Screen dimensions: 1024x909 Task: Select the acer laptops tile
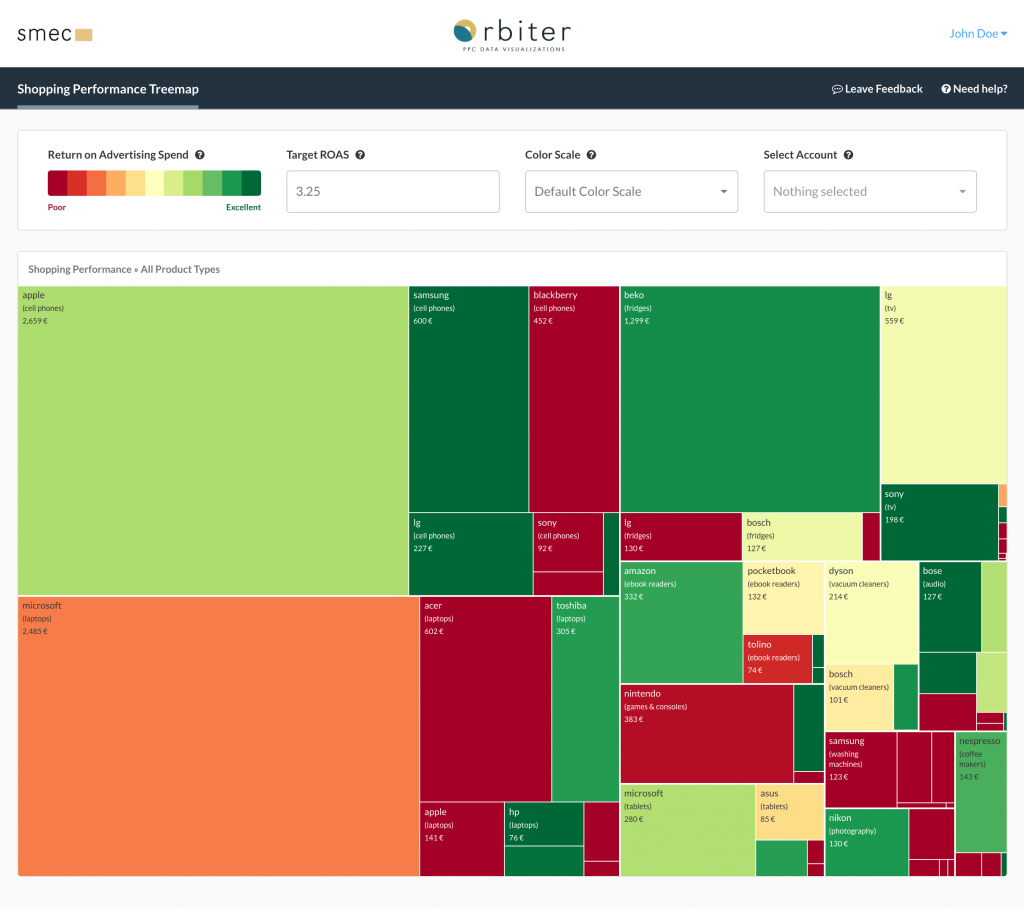pyautogui.click(x=485, y=699)
